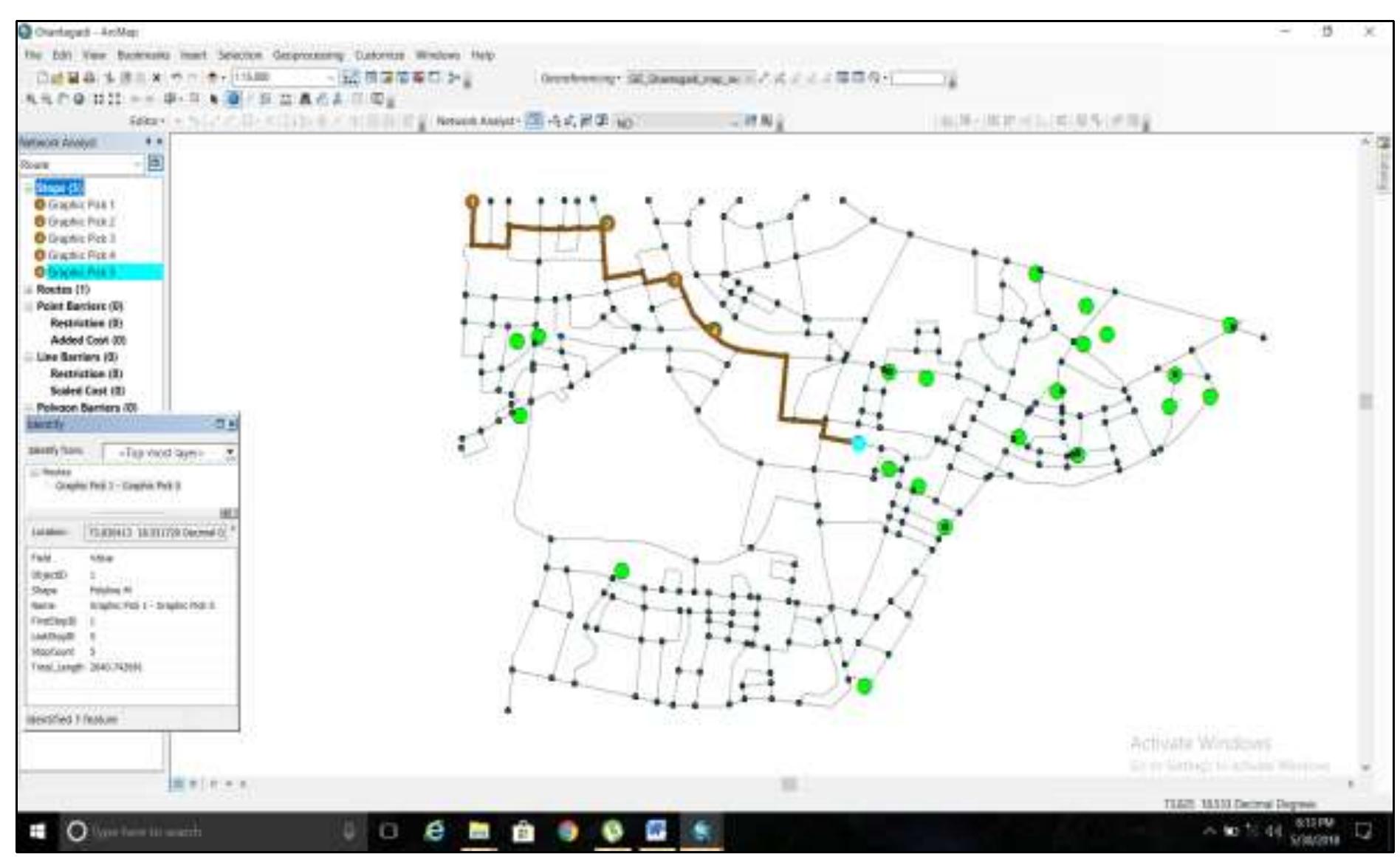Screen dimensions: 1400x857
Task: Open the Customize menu
Action: coord(380,55)
